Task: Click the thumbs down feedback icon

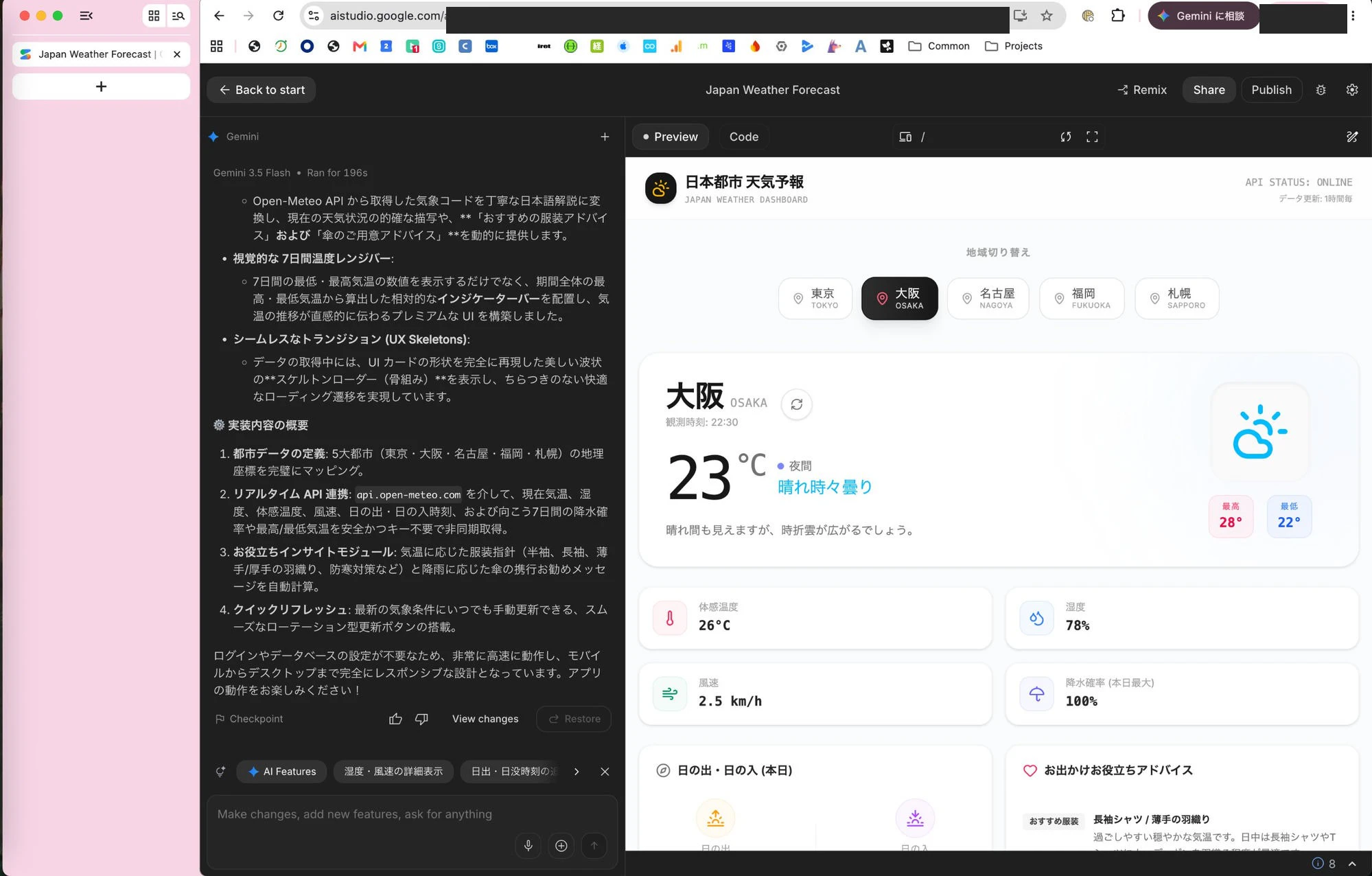Action: tap(421, 719)
